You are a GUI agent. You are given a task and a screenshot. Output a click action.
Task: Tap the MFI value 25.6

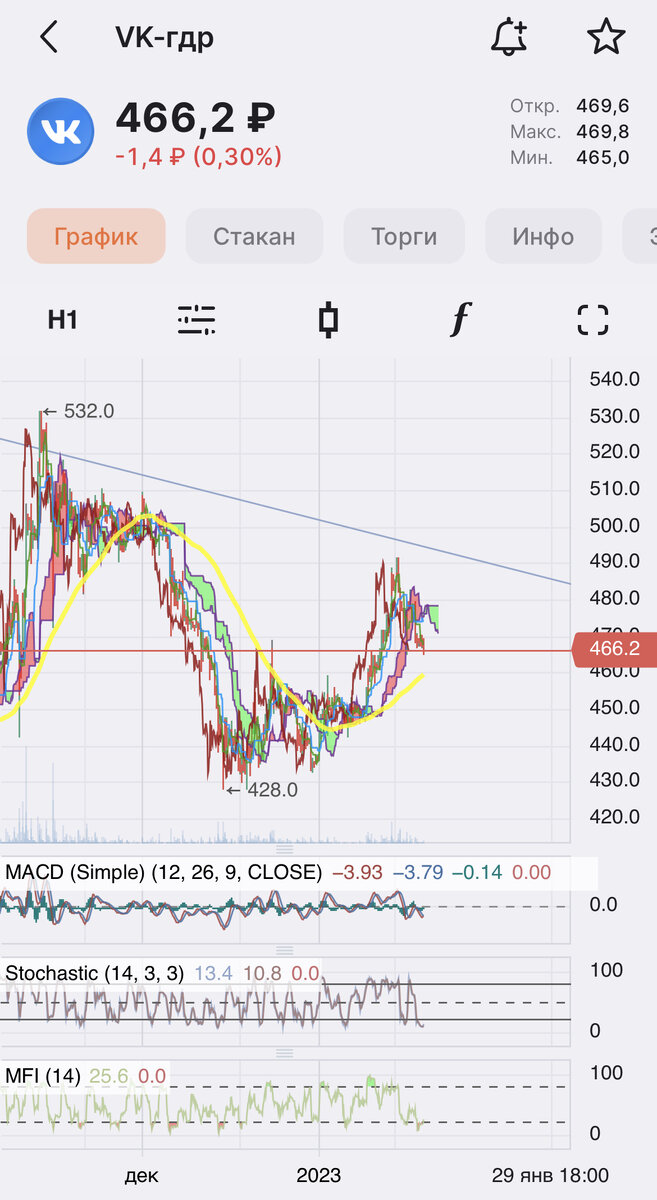point(108,1075)
